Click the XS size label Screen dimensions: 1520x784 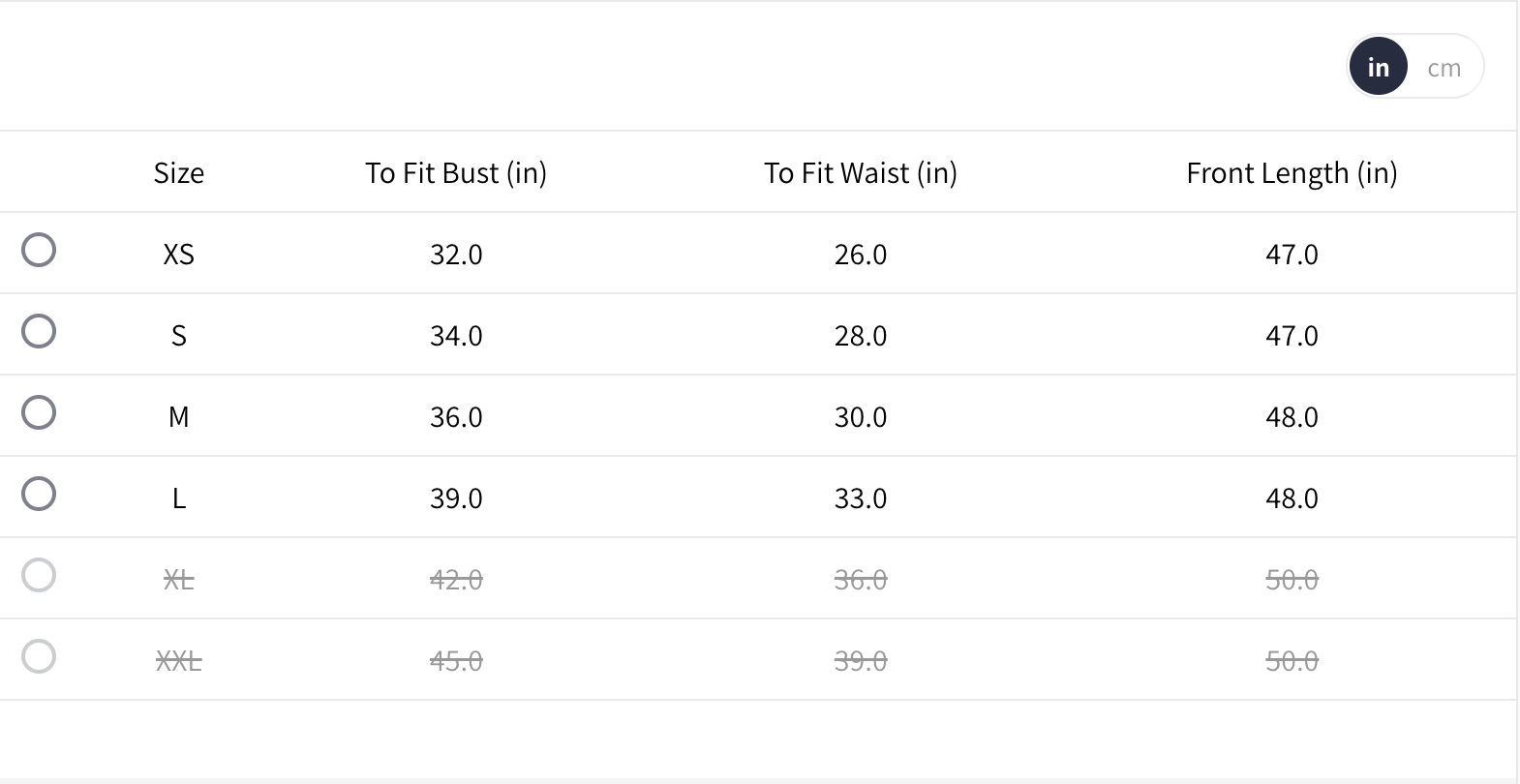click(179, 254)
